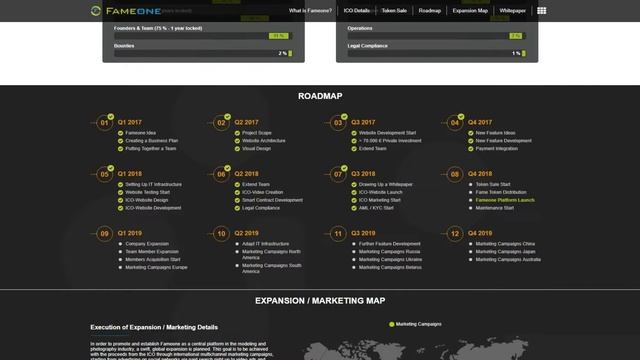Click the 06 roadmap circle marker
The width and height of the screenshot is (640, 360).
tap(221, 174)
